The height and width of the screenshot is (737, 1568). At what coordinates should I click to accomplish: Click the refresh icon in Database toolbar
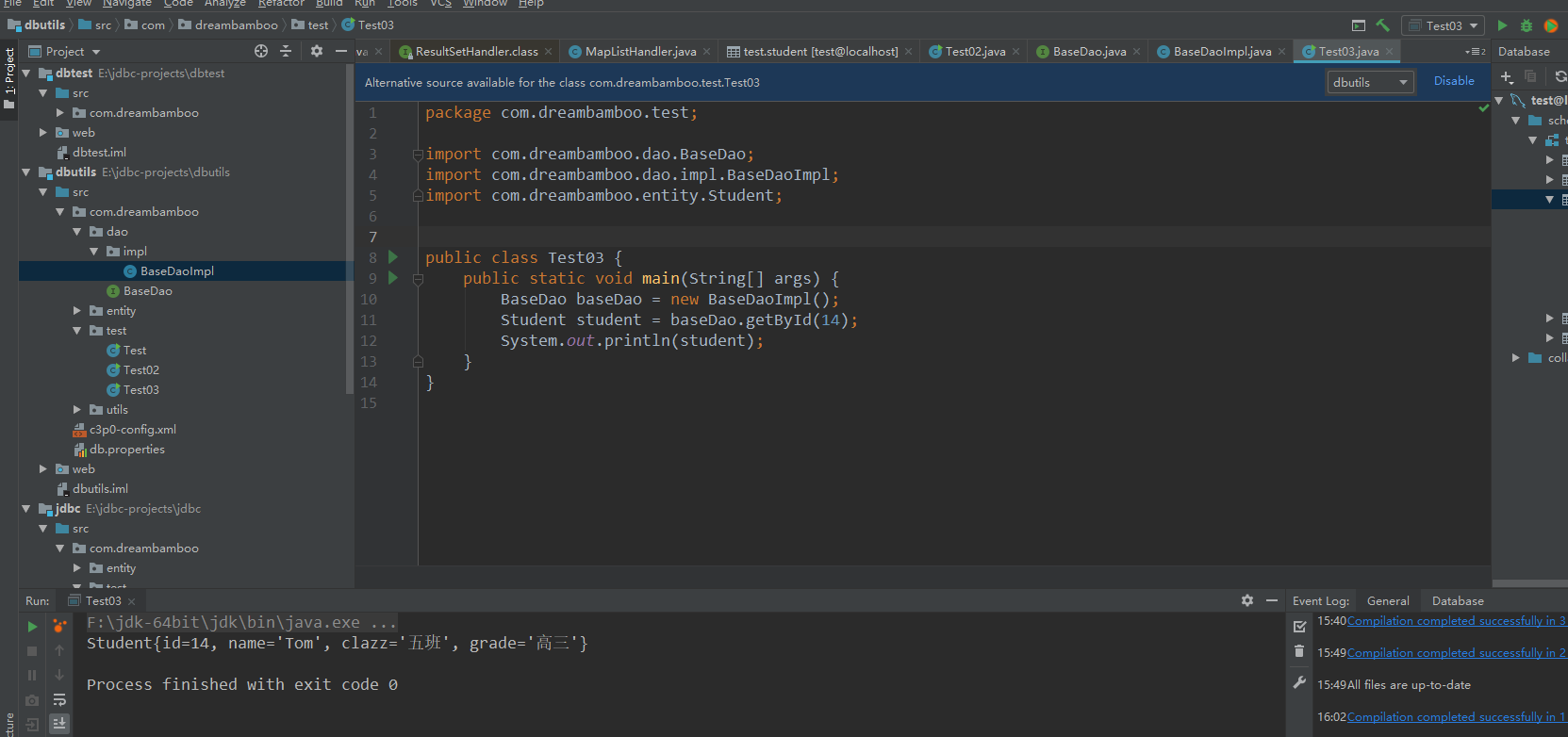pos(1560,76)
